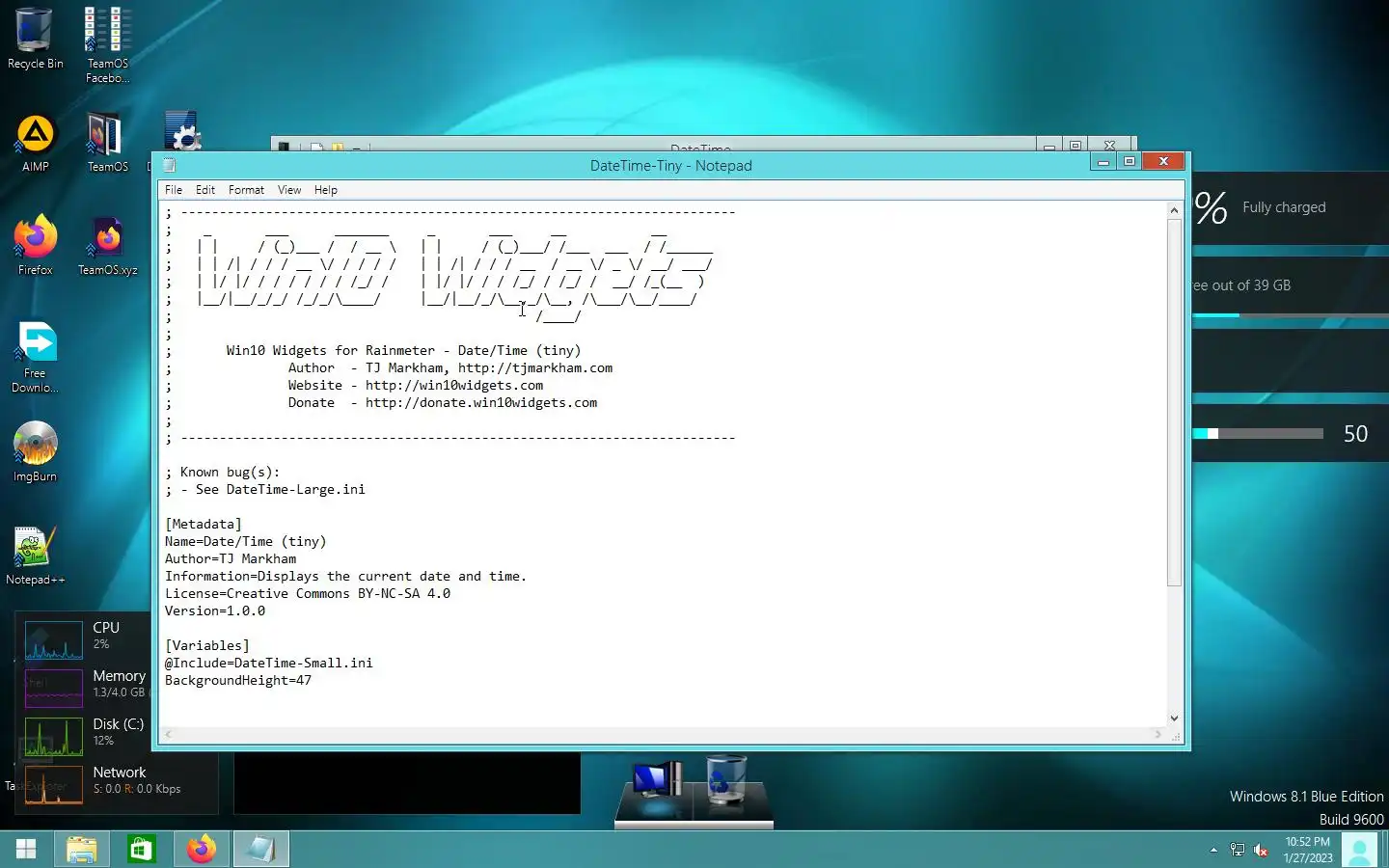This screenshot has height=868, width=1389.
Task: Open the Format menu in Notepad
Action: point(246,190)
